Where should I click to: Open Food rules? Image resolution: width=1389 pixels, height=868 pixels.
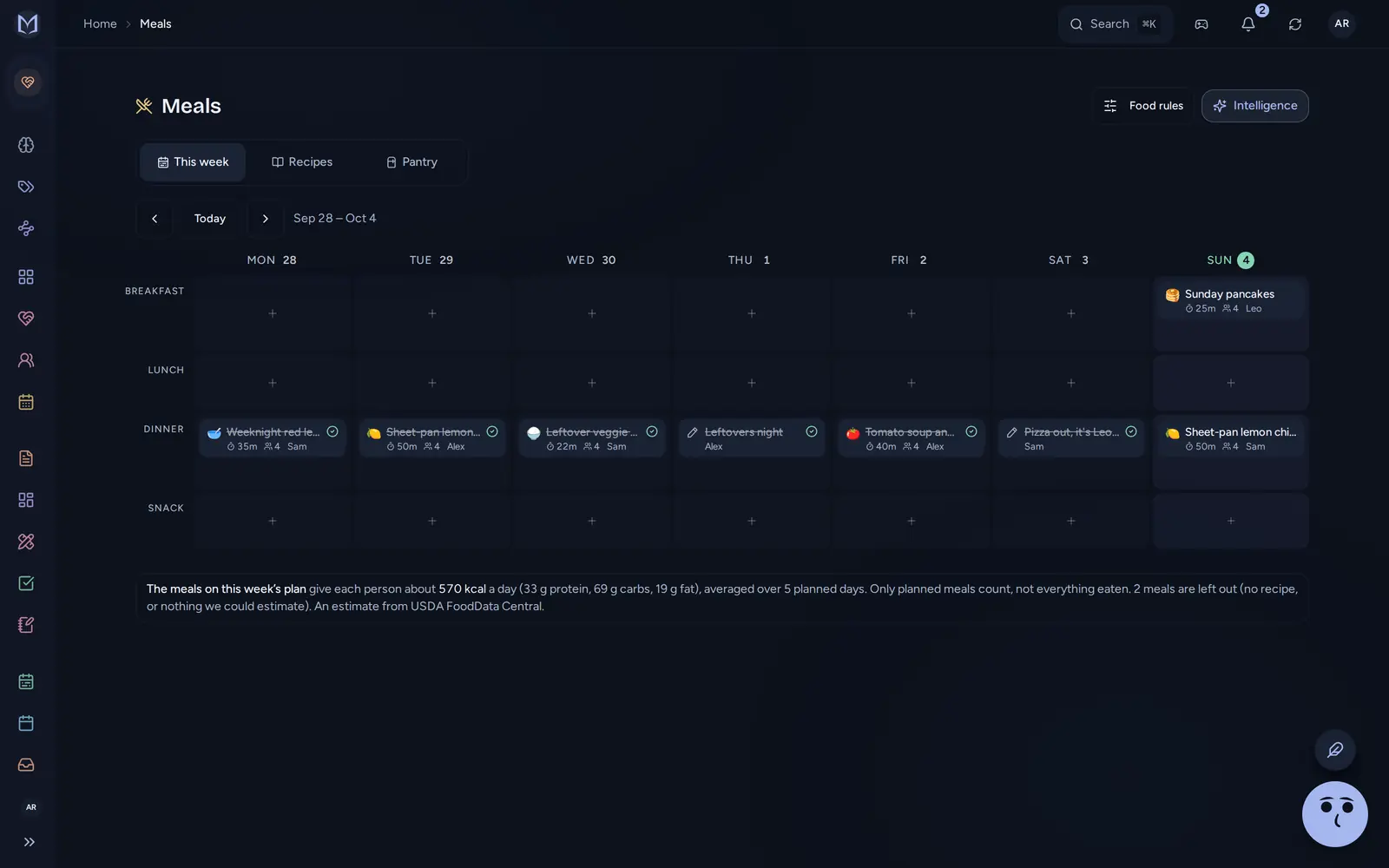pos(1143,106)
